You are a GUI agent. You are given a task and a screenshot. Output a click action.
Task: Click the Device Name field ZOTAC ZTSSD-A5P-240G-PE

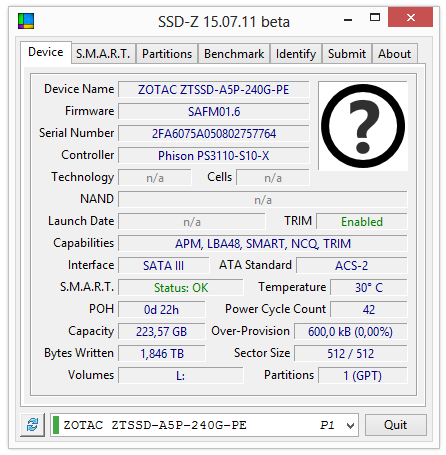(x=214, y=90)
